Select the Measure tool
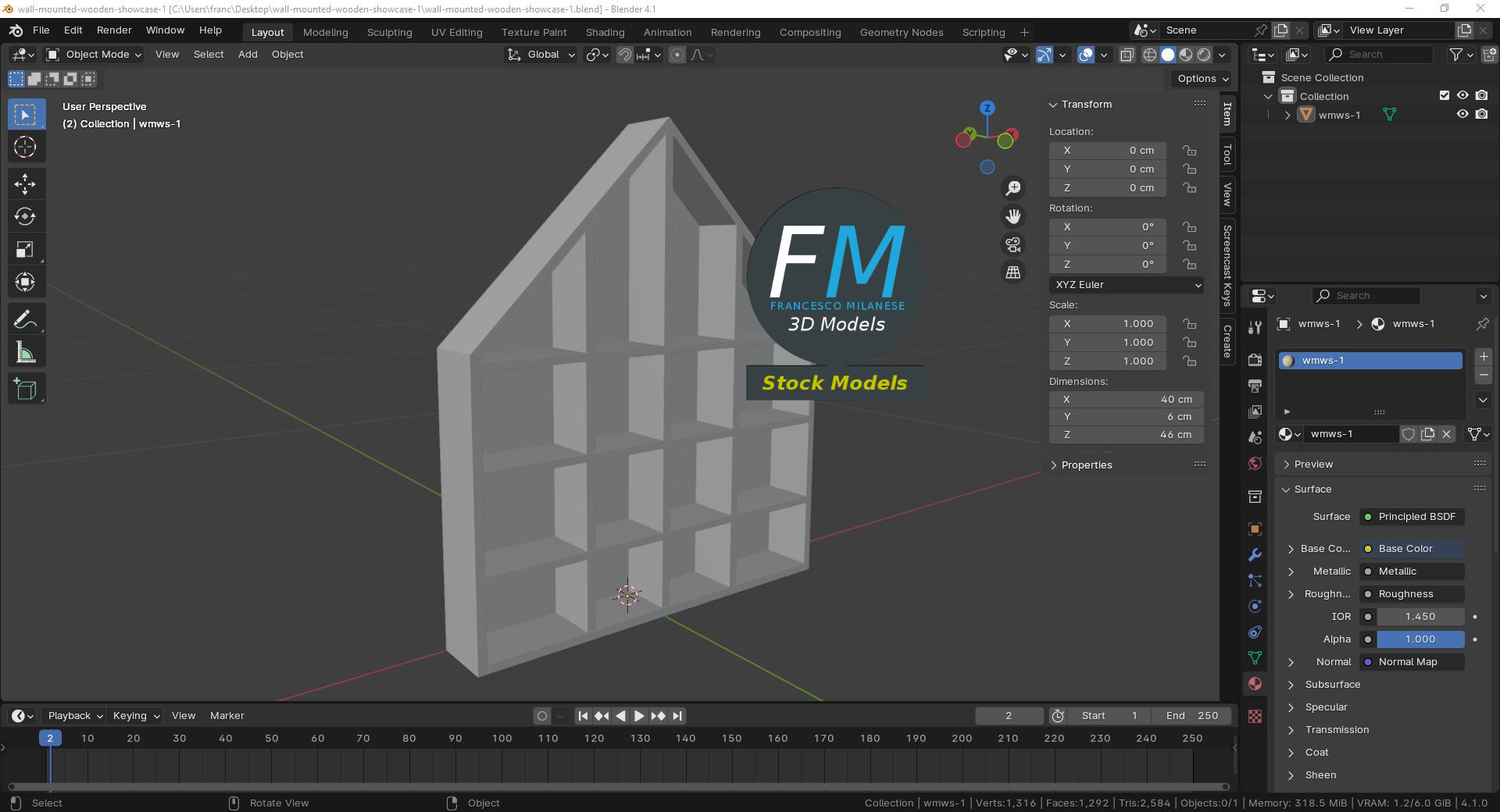The image size is (1500, 812). point(26,352)
